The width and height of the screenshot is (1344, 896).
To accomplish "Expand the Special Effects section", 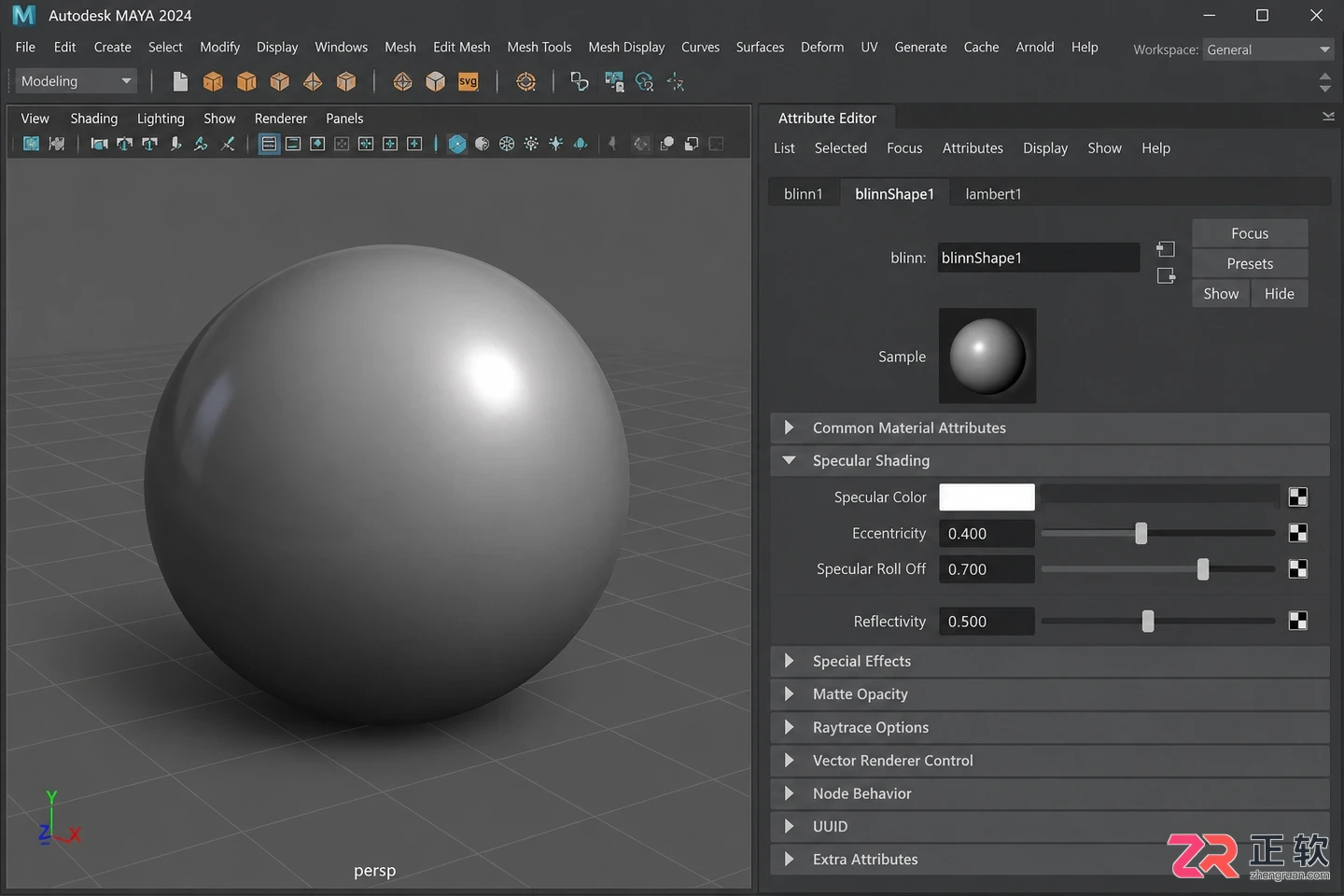I will (x=1050, y=661).
